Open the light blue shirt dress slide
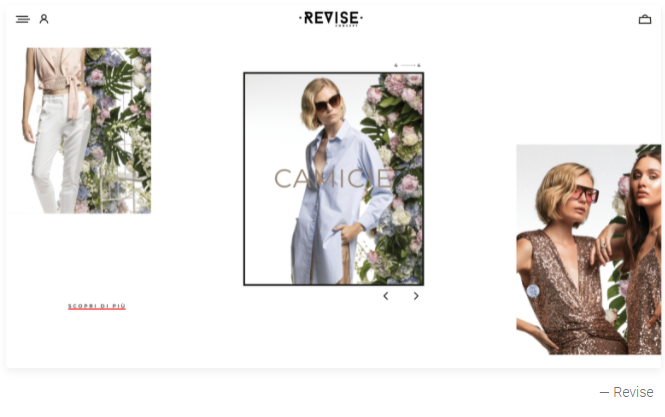The width and height of the screenshot is (665, 417). [x=334, y=179]
